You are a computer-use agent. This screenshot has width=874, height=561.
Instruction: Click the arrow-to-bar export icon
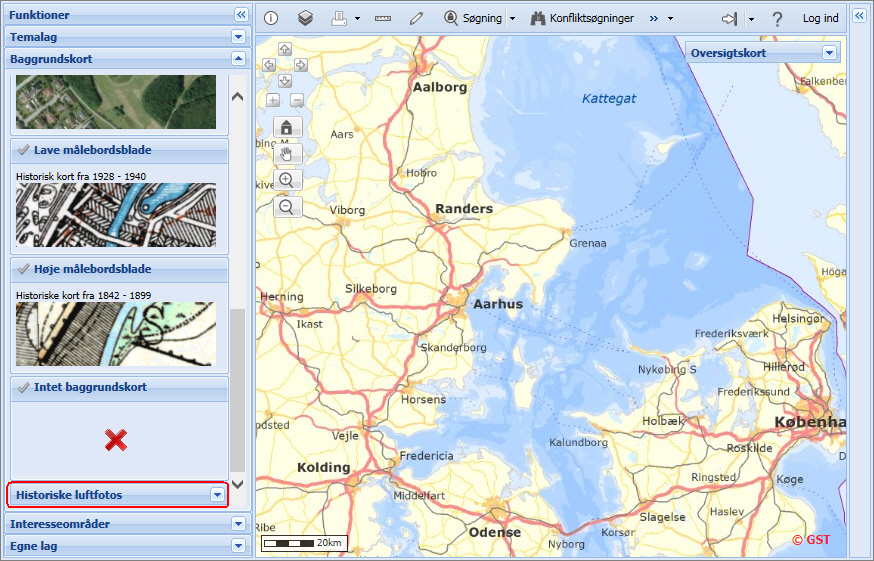[730, 19]
